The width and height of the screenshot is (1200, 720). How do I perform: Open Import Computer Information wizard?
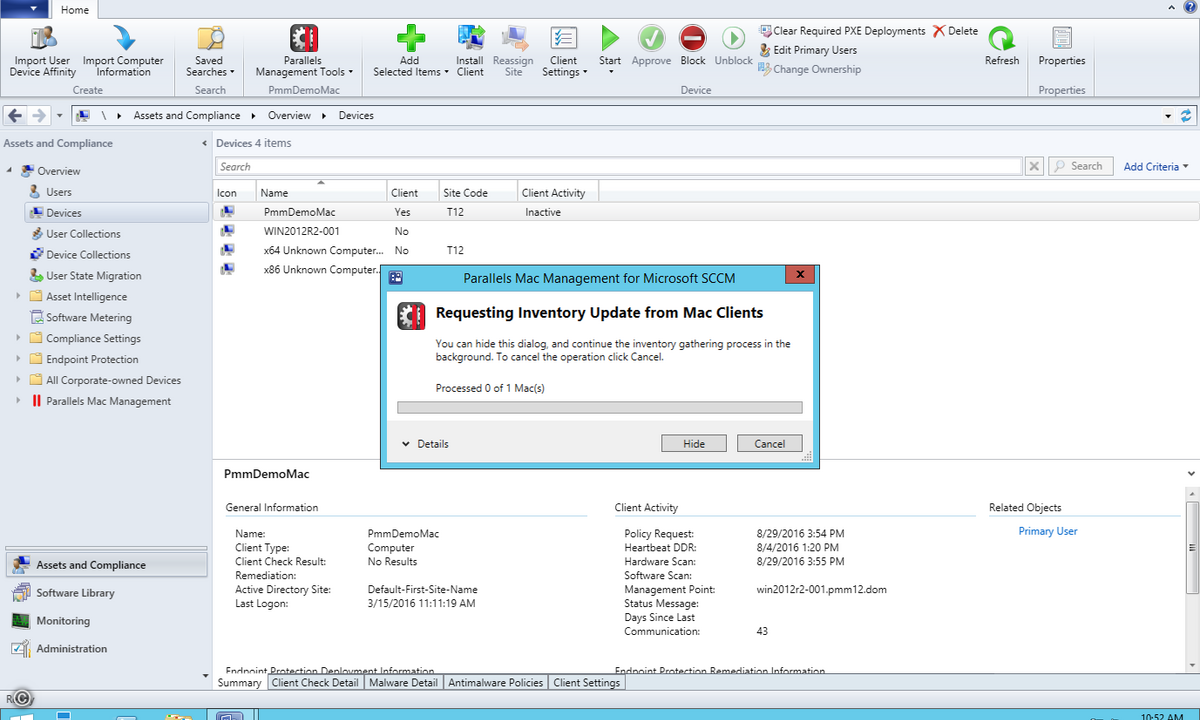pyautogui.click(x=123, y=51)
